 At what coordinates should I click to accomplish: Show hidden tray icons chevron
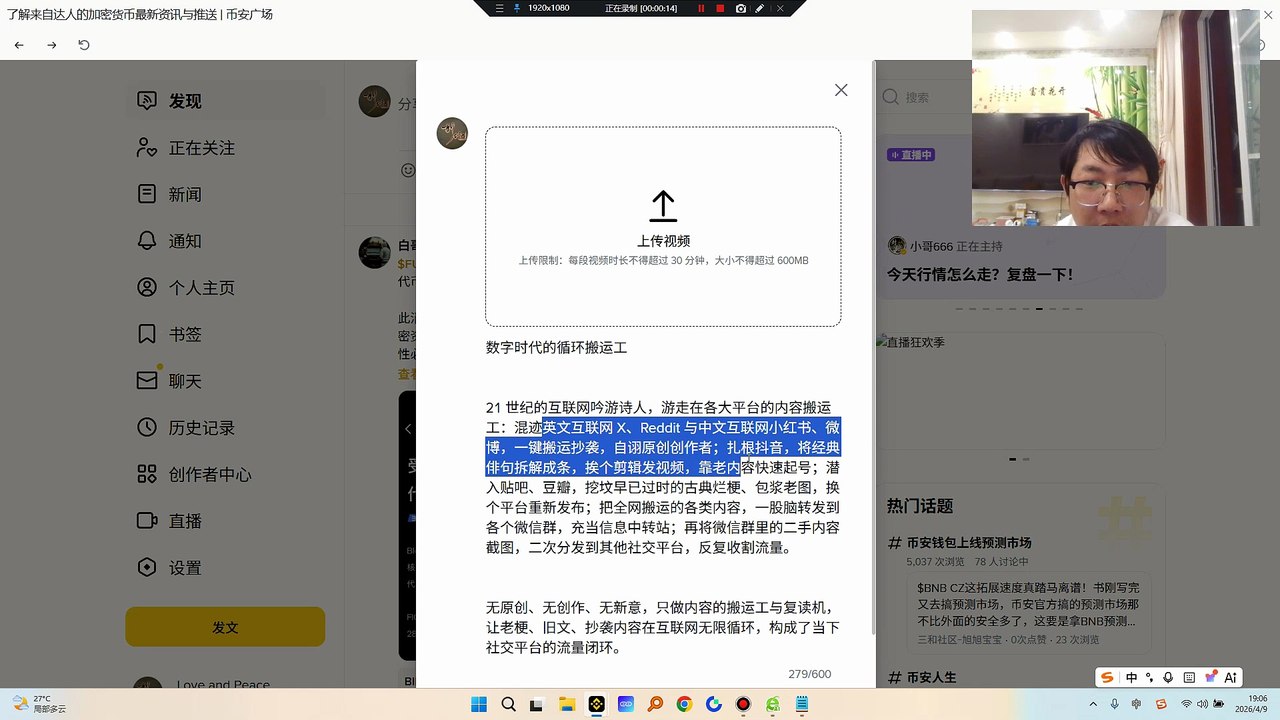click(1091, 704)
